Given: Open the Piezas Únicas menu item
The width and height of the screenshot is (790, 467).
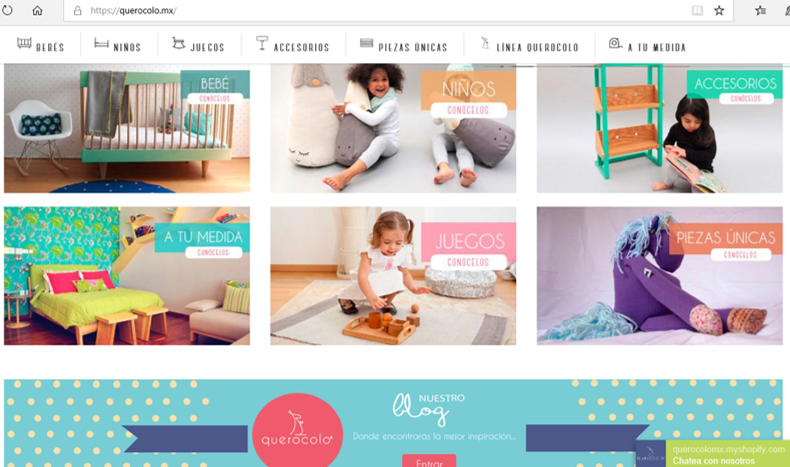Looking at the screenshot, I should click(x=413, y=47).
